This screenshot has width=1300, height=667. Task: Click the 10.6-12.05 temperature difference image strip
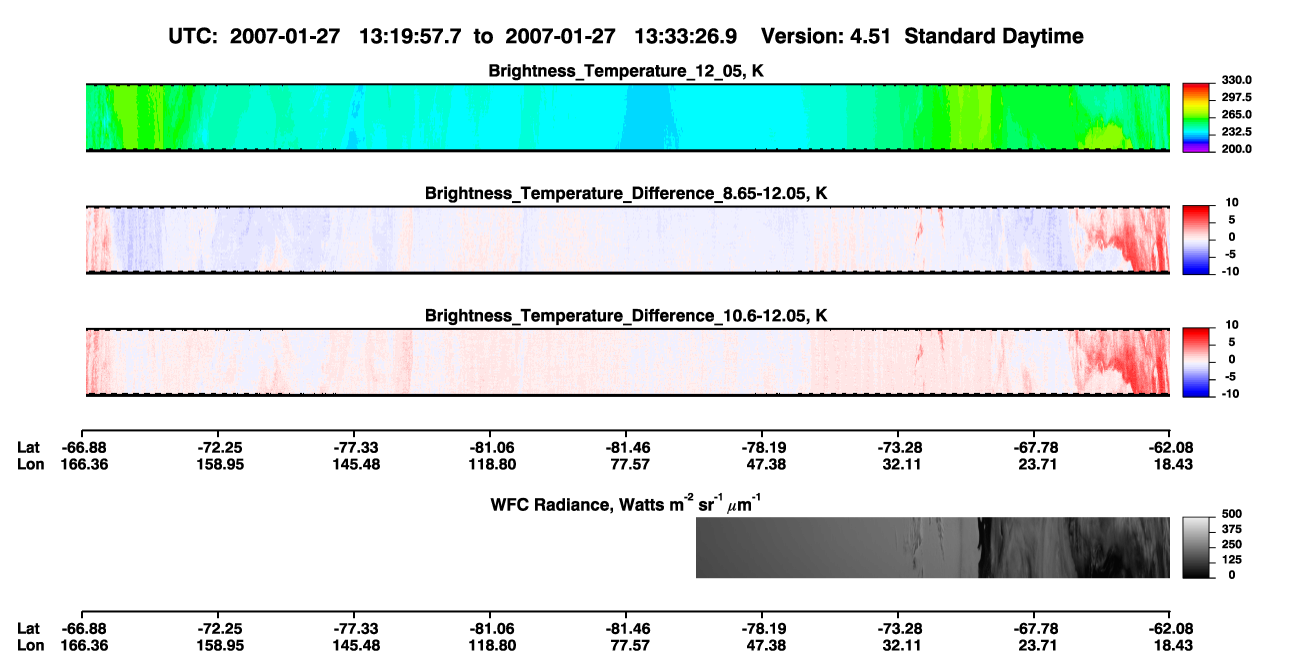click(x=628, y=362)
